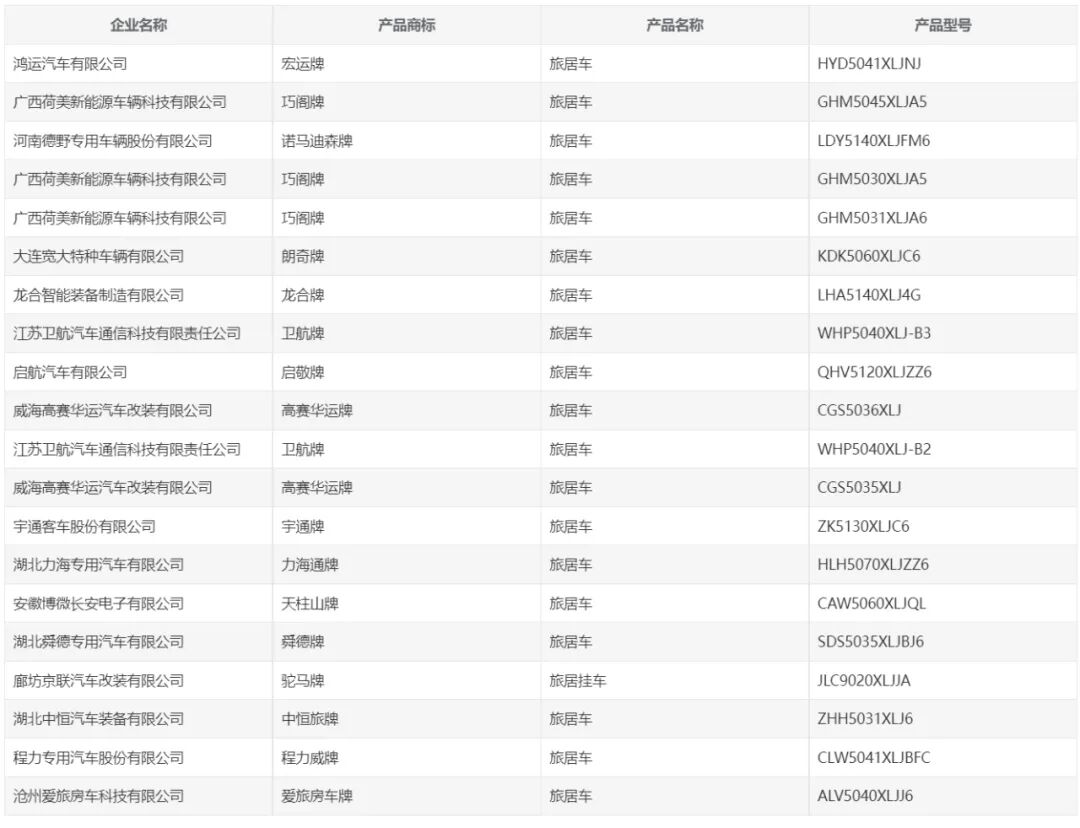This screenshot has width=1080, height=828.
Task: Click the 企业名称 column header
Action: point(138,25)
